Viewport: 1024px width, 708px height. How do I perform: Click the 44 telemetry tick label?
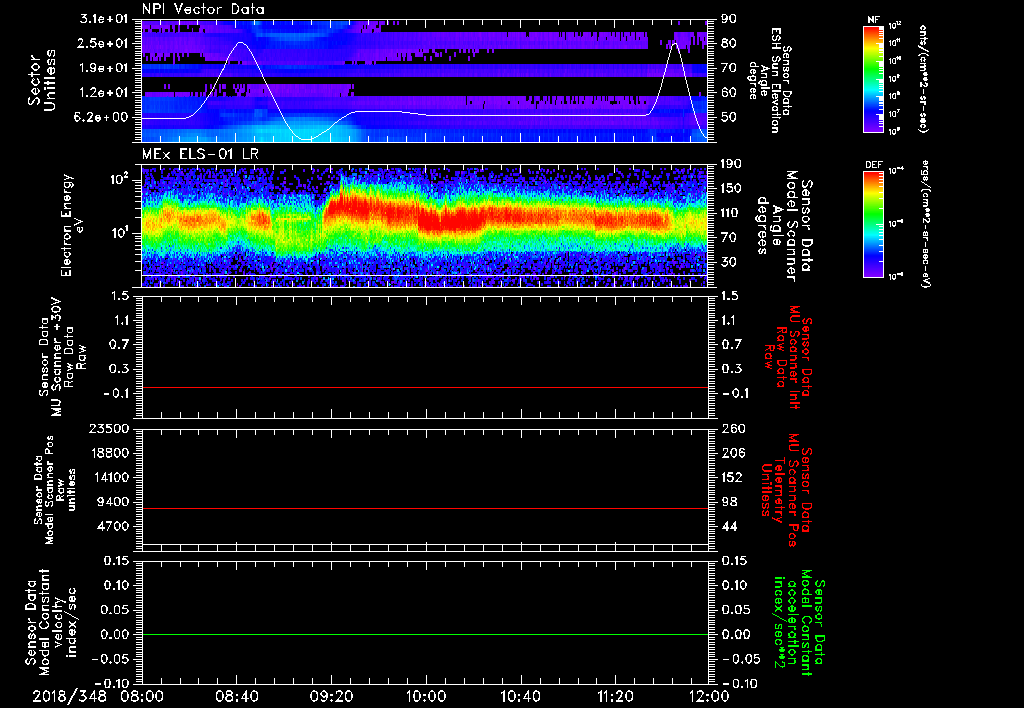pos(729,526)
